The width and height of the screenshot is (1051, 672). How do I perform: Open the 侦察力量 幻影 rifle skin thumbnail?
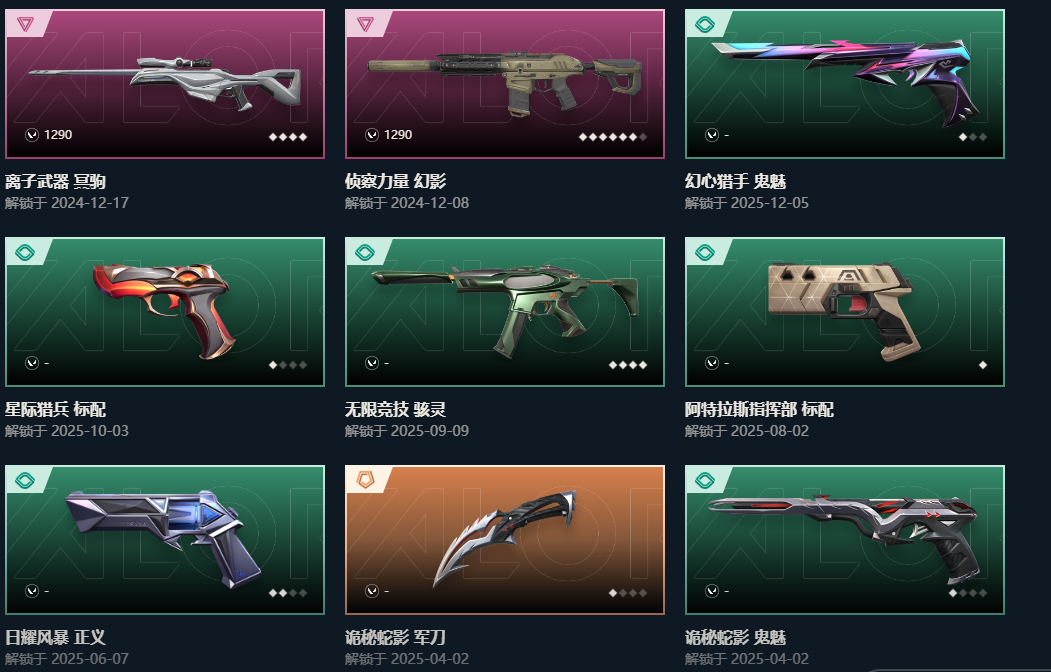[x=505, y=84]
